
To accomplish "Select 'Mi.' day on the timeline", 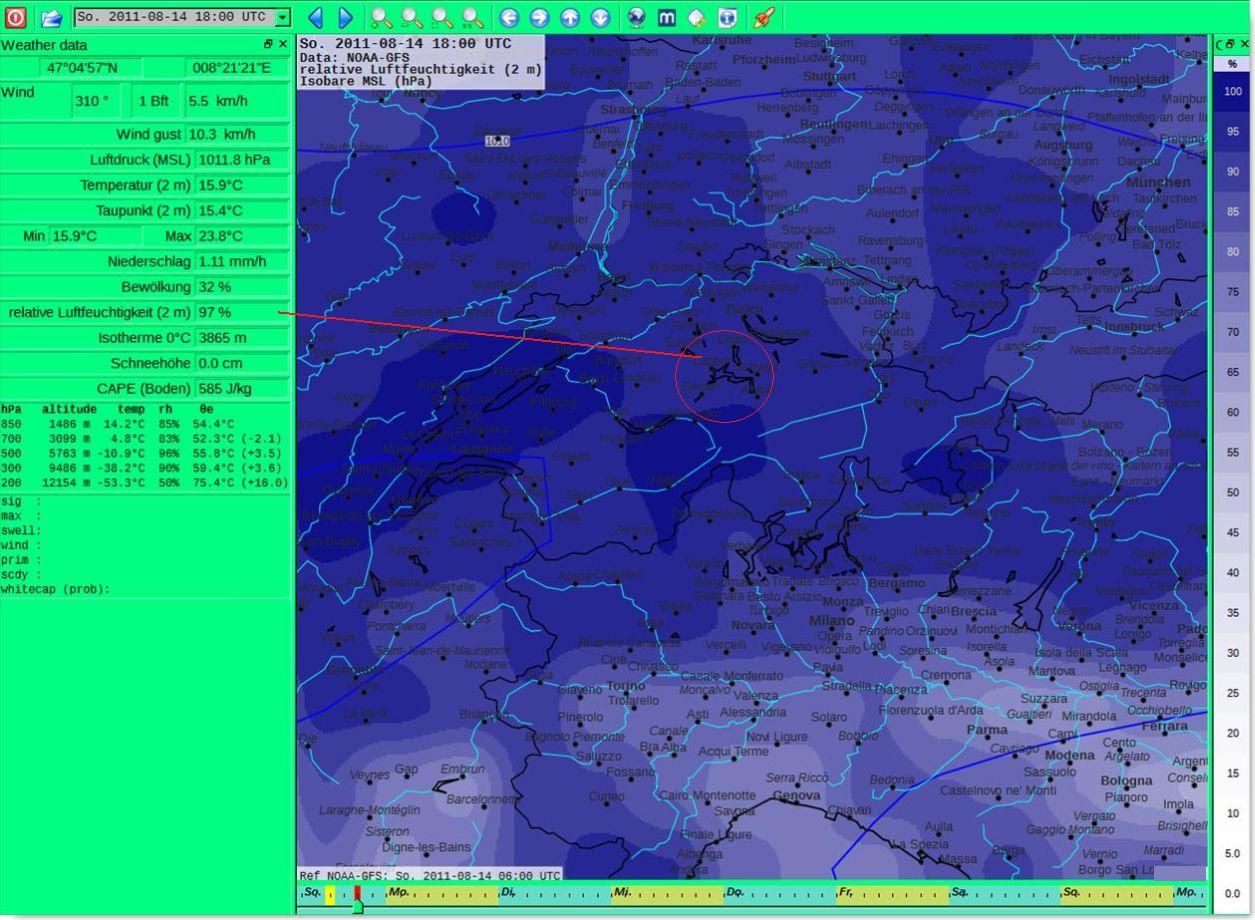I will tap(623, 892).
